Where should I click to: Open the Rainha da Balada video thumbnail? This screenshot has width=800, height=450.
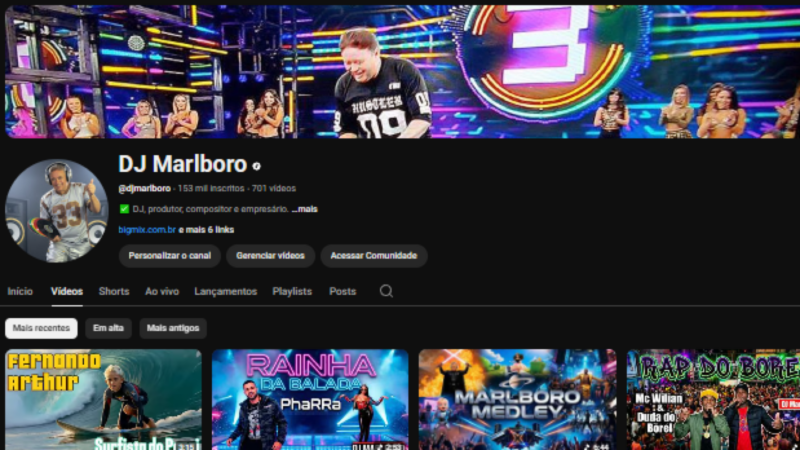click(x=310, y=399)
